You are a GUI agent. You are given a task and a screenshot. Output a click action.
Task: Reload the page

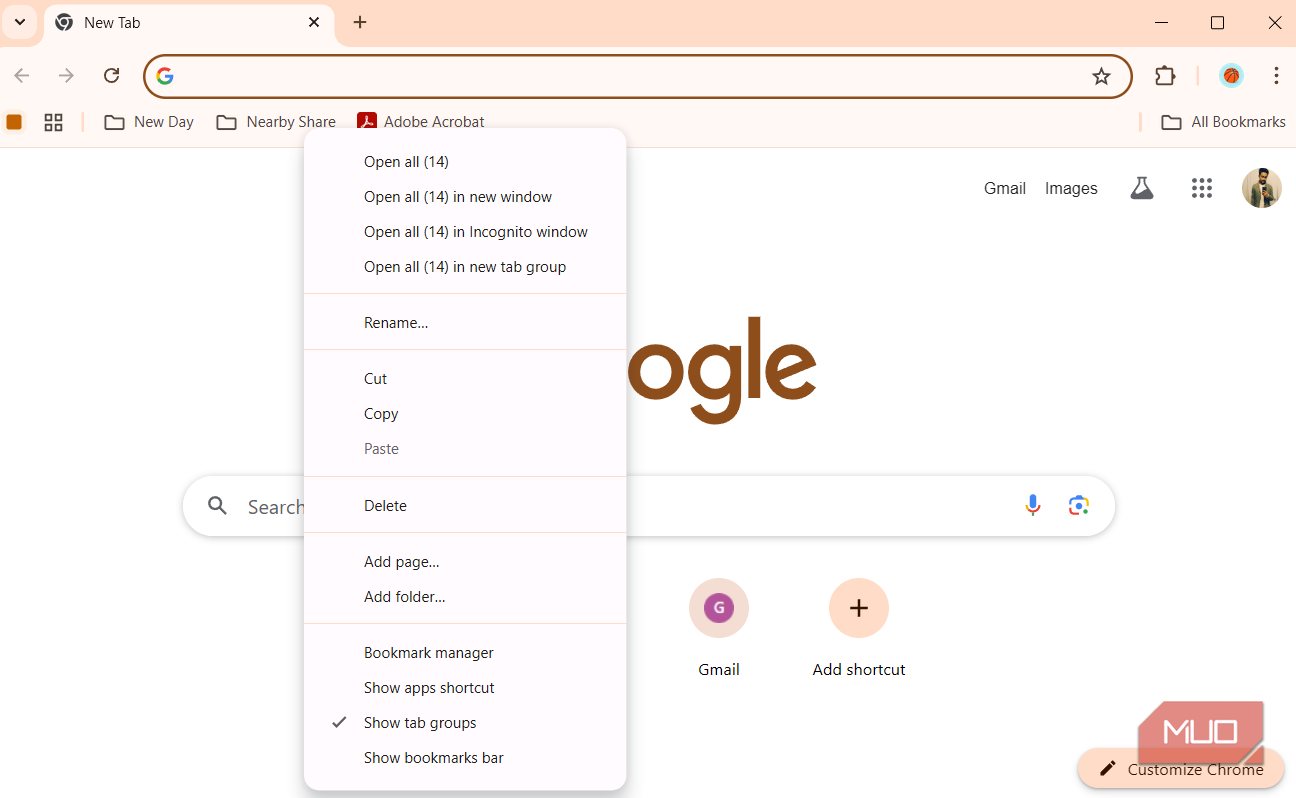pos(112,76)
